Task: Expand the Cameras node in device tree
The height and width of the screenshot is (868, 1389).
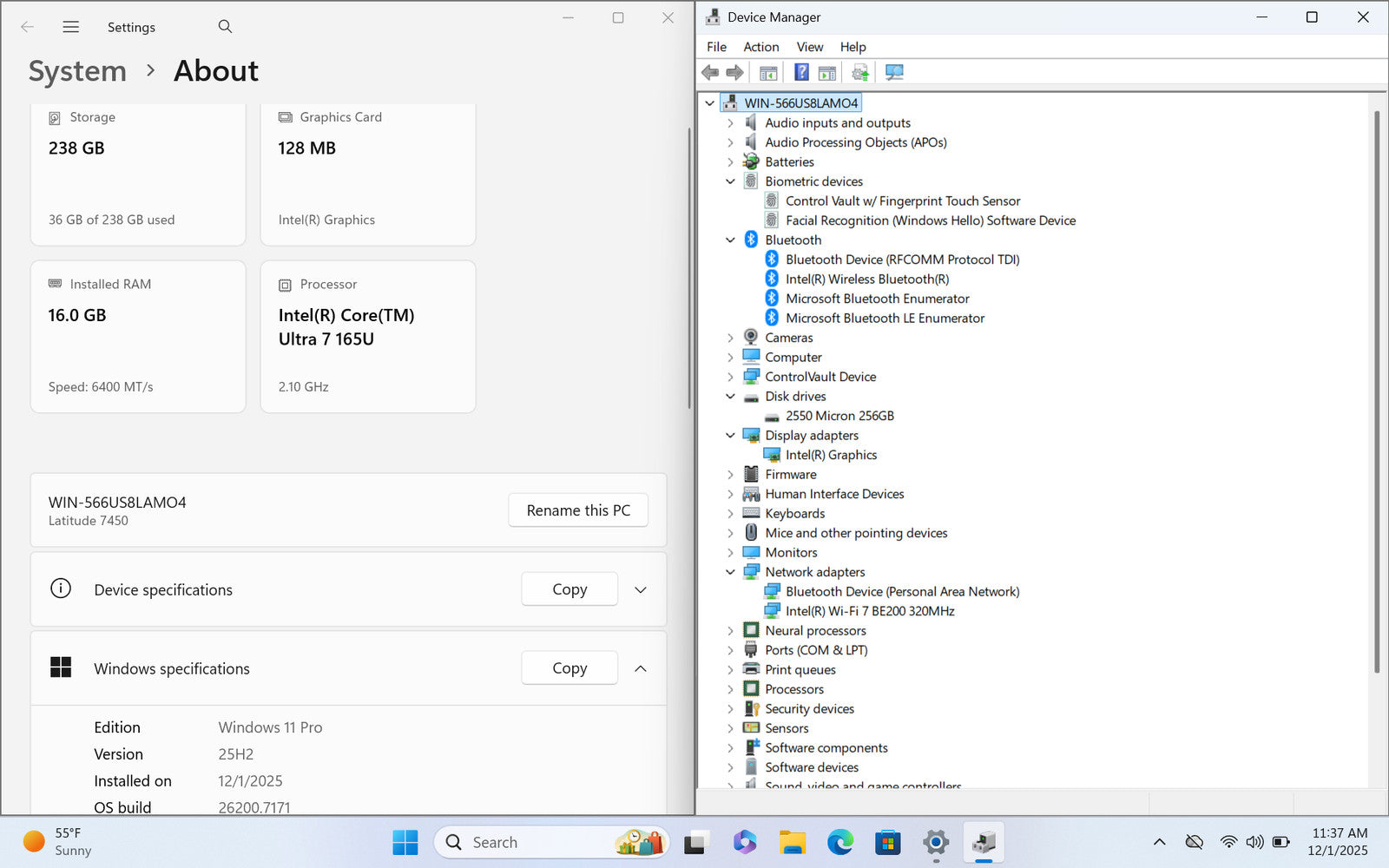Action: coord(730,338)
